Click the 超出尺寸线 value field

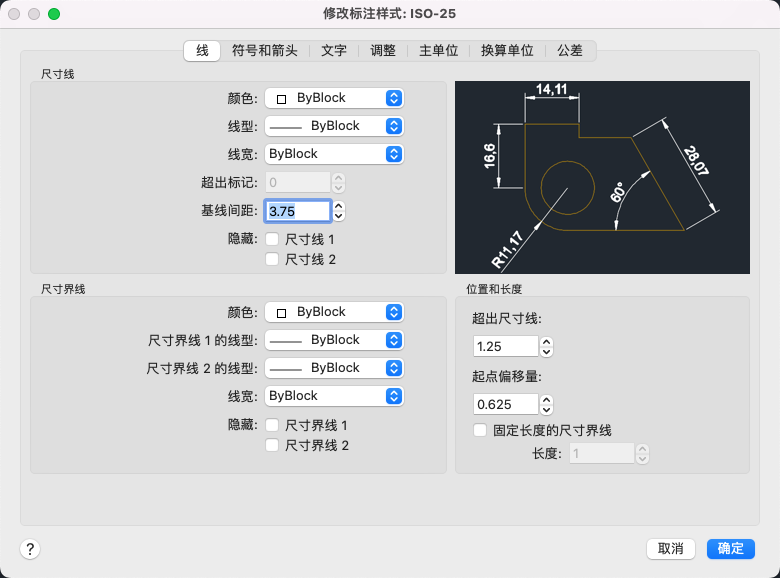click(x=505, y=346)
